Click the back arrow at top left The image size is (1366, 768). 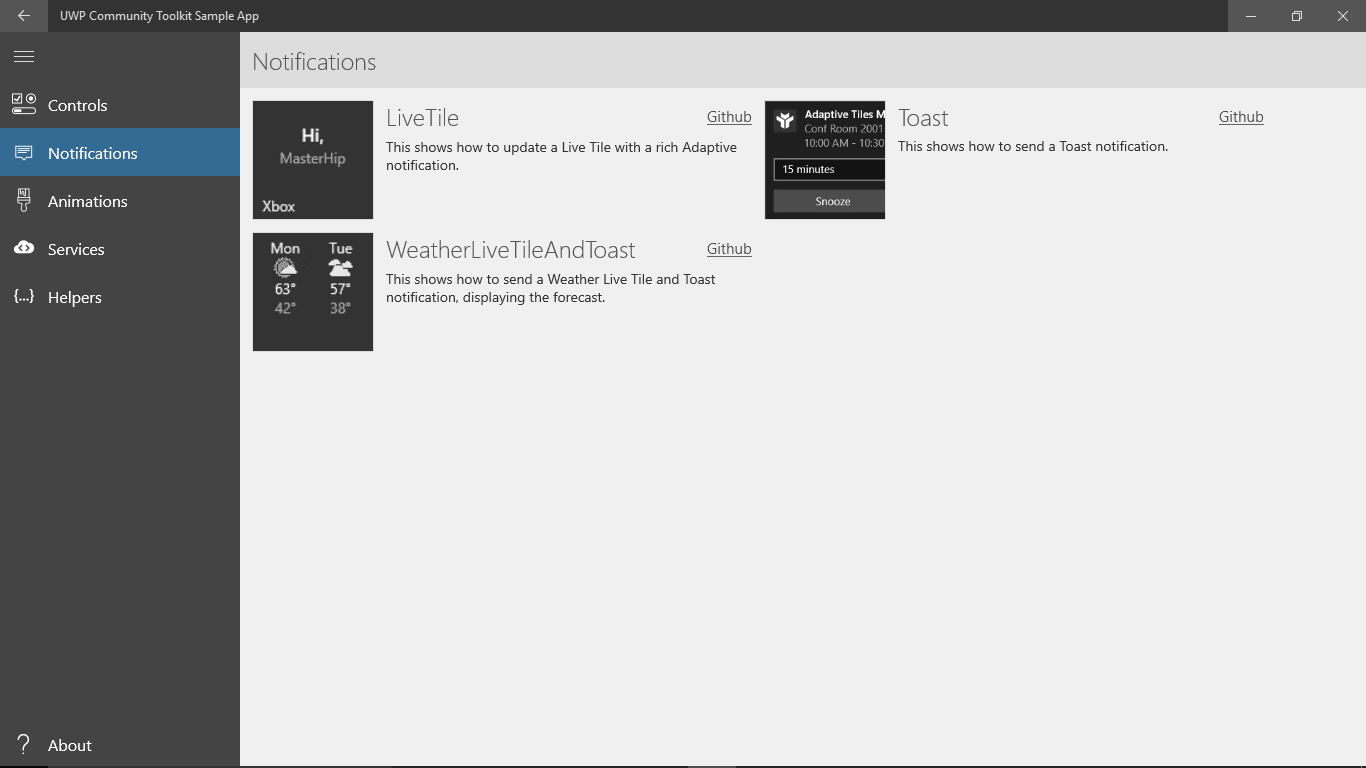point(23,16)
